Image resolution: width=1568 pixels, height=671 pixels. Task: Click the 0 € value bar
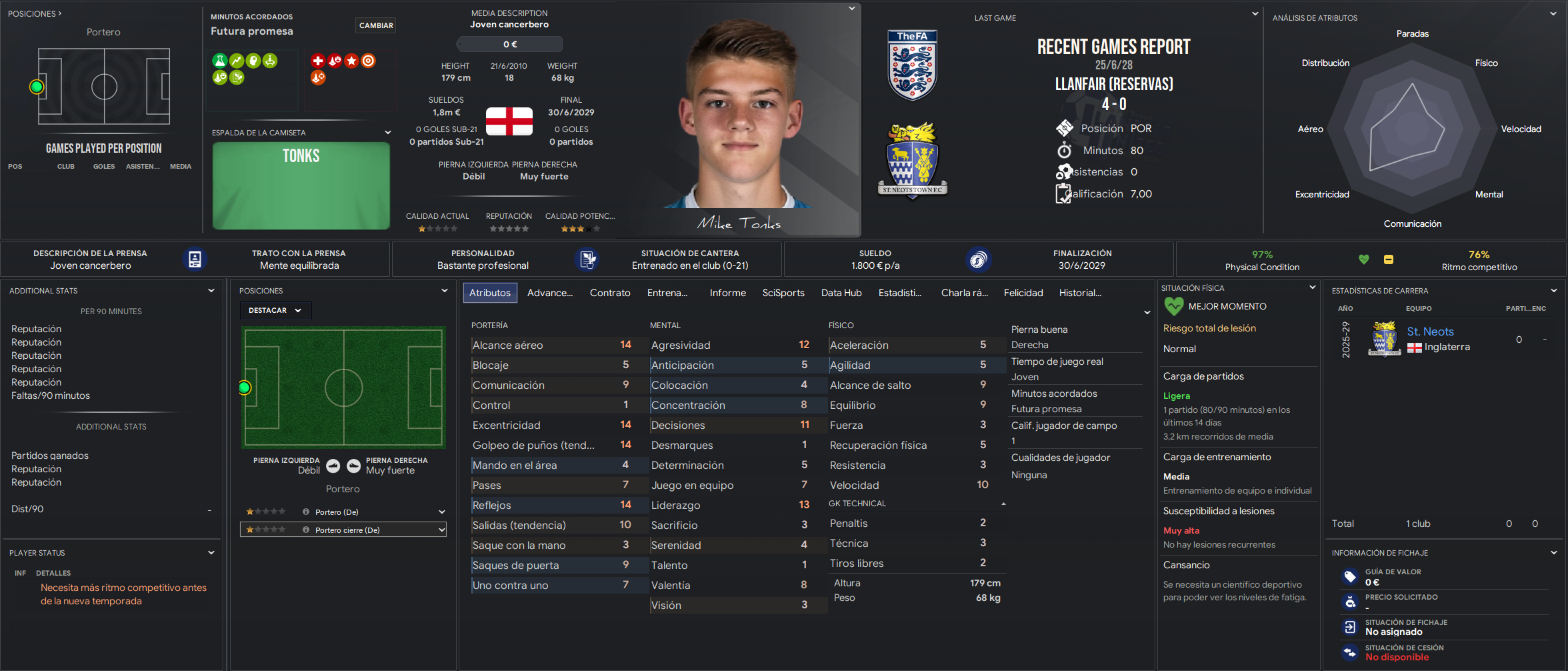[510, 44]
